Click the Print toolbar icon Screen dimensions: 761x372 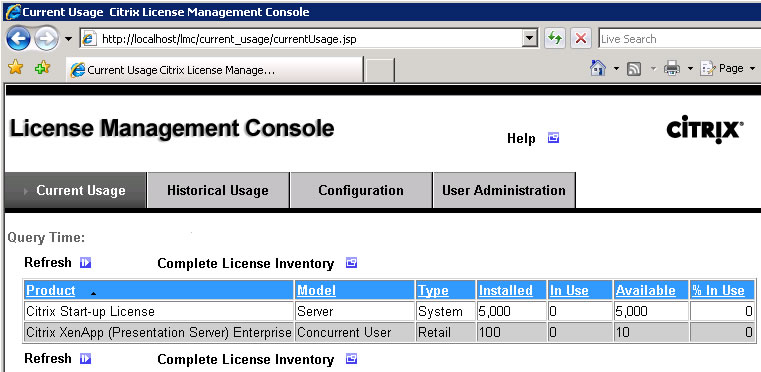(x=672, y=69)
